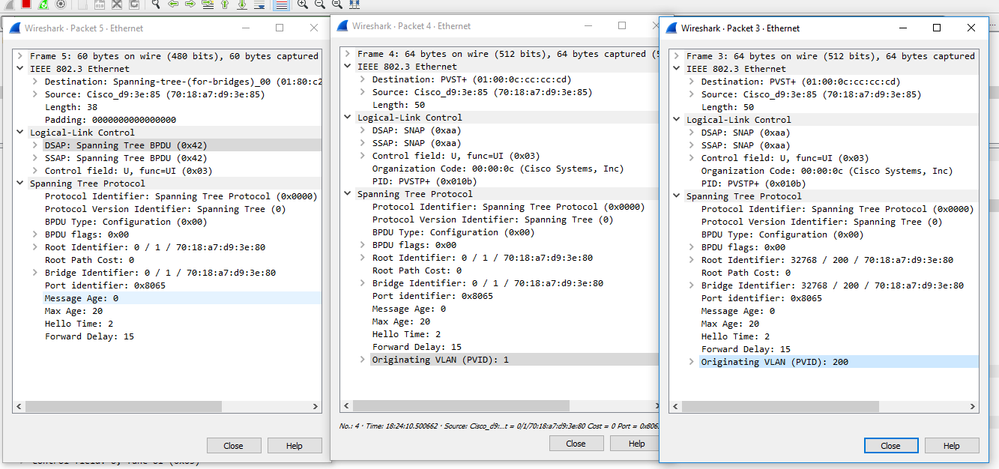Go back in packet history green left arrow
The height and width of the screenshot is (469, 999).
(x=173, y=4)
